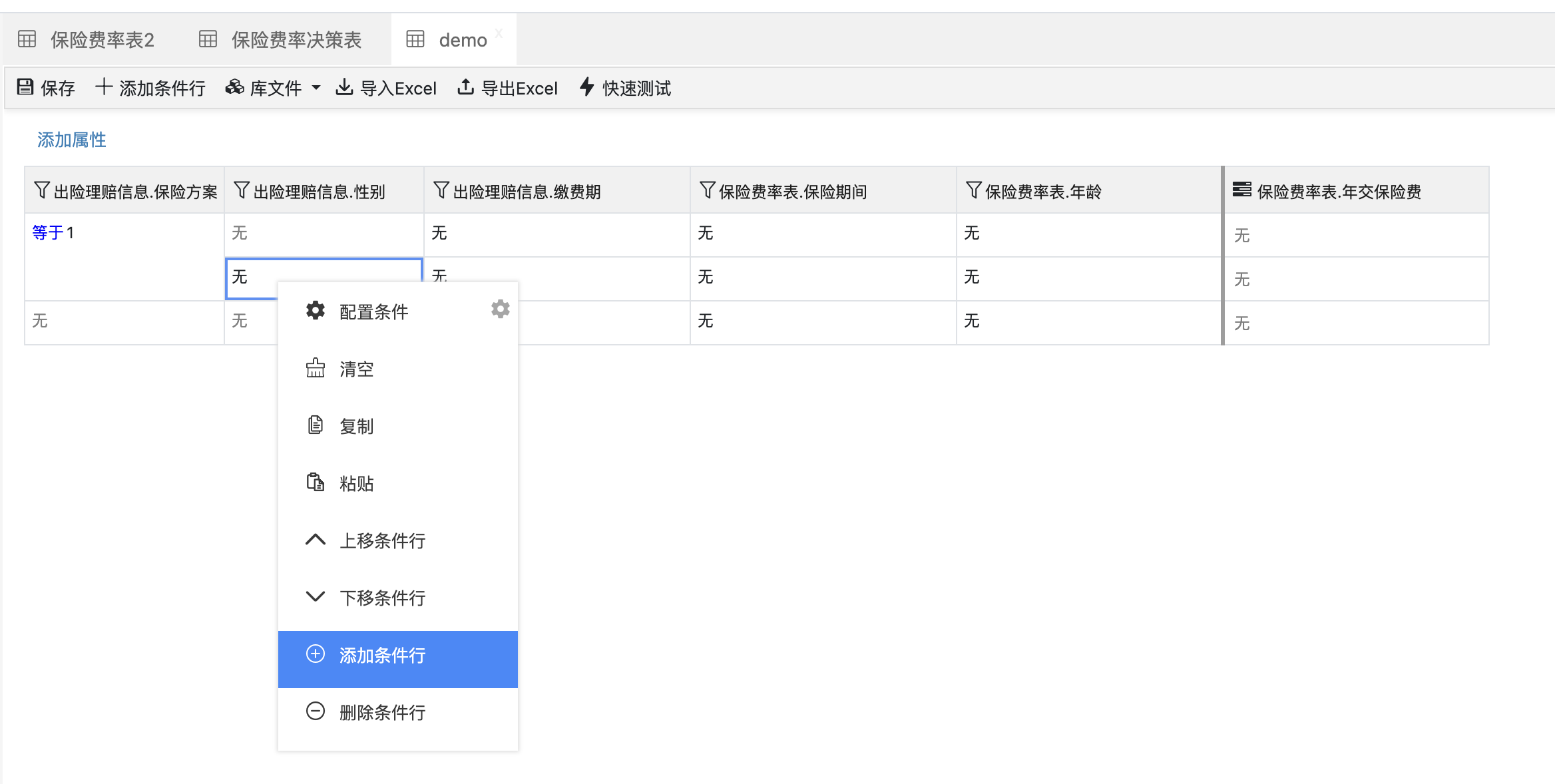Viewport: 1555px width, 784px height.
Task: Click the action icon beside 年交保险费 header
Action: tap(1241, 190)
